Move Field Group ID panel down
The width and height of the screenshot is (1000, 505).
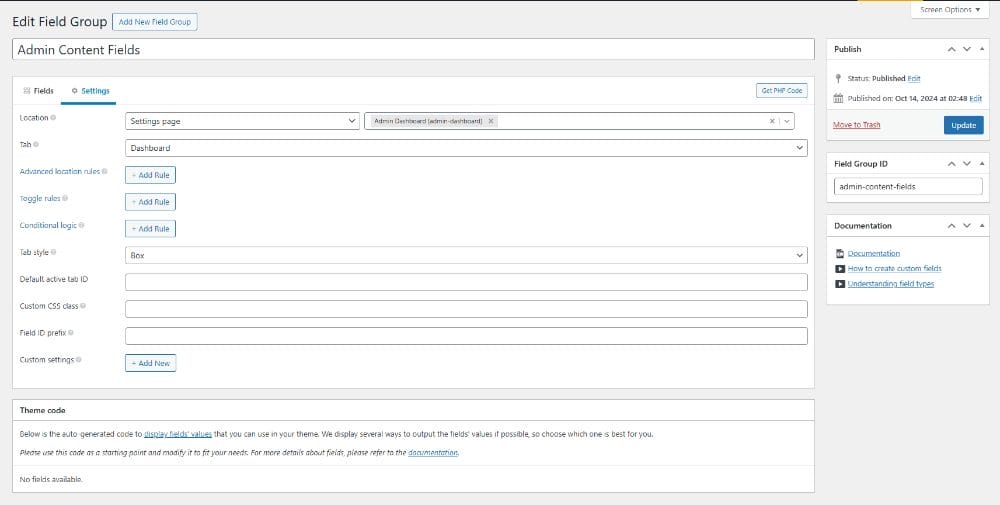click(x=967, y=164)
